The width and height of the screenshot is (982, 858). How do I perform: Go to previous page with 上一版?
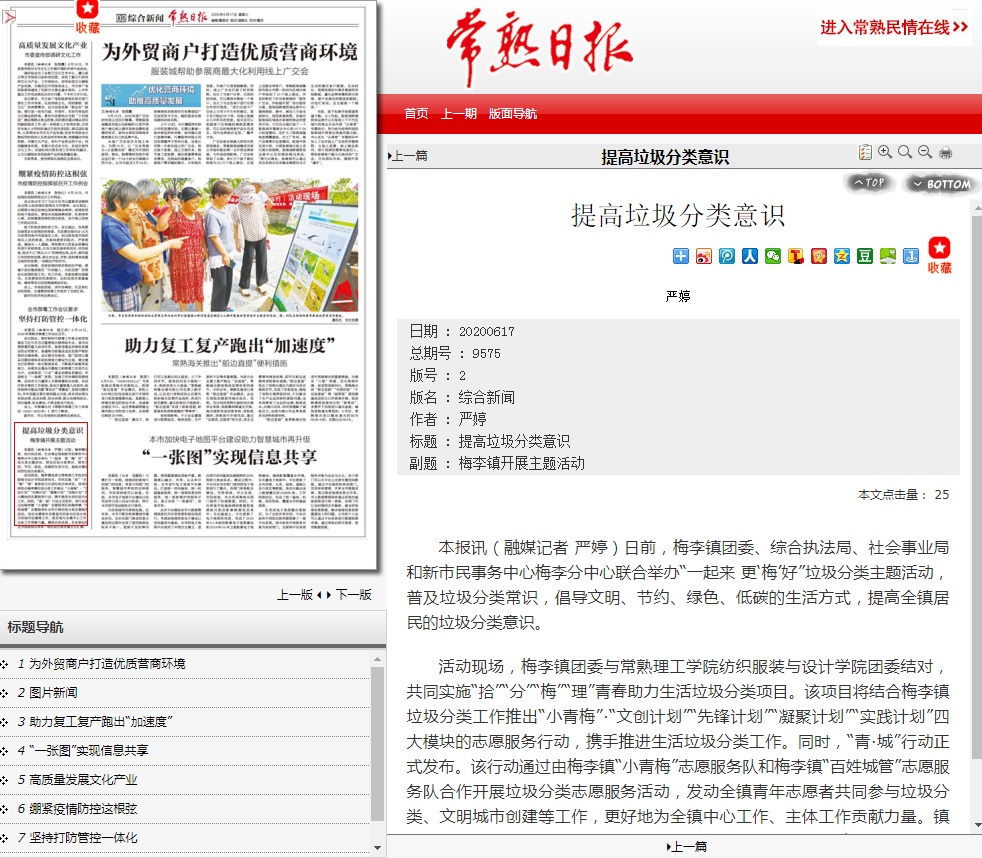coord(295,594)
